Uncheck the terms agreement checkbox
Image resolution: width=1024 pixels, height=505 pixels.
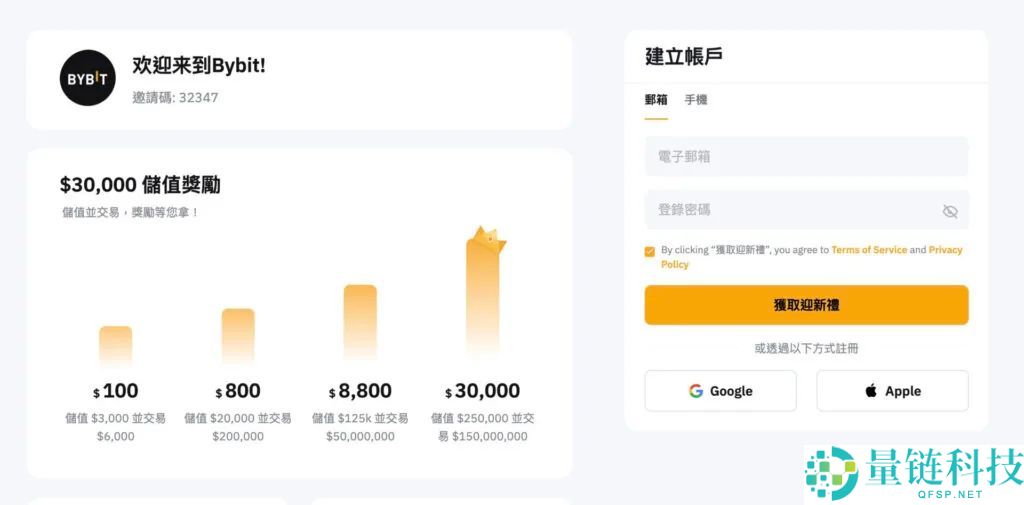click(649, 252)
